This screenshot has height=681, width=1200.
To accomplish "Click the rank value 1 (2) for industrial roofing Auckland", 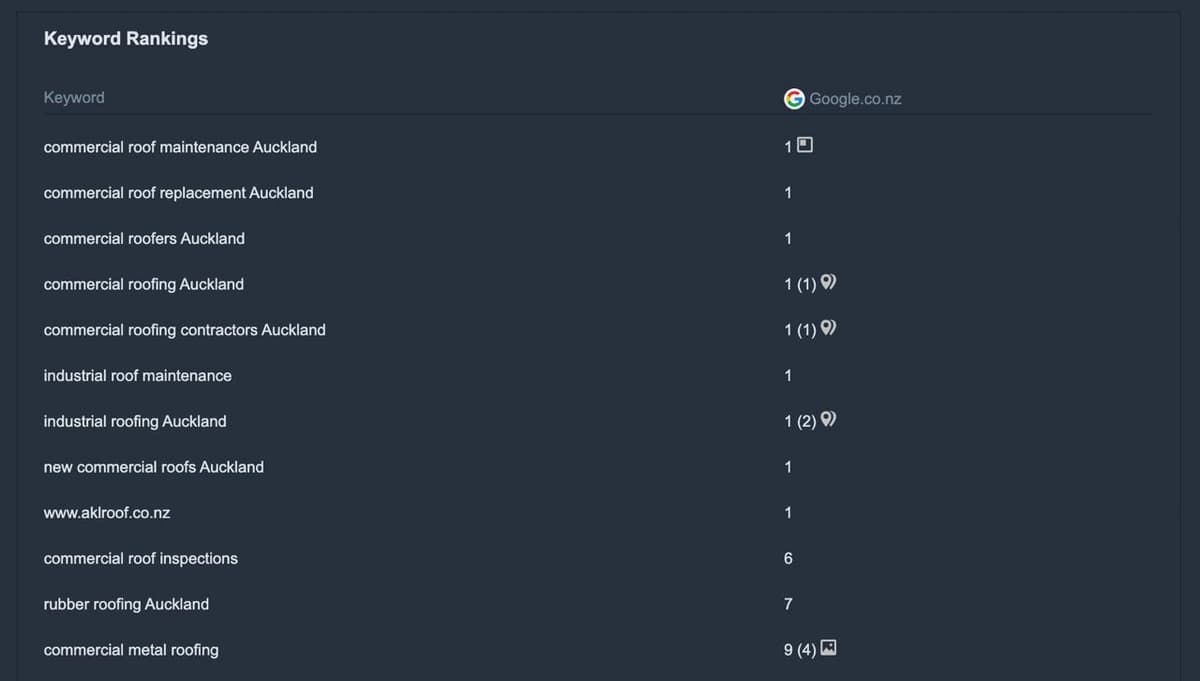I will [x=798, y=420].
